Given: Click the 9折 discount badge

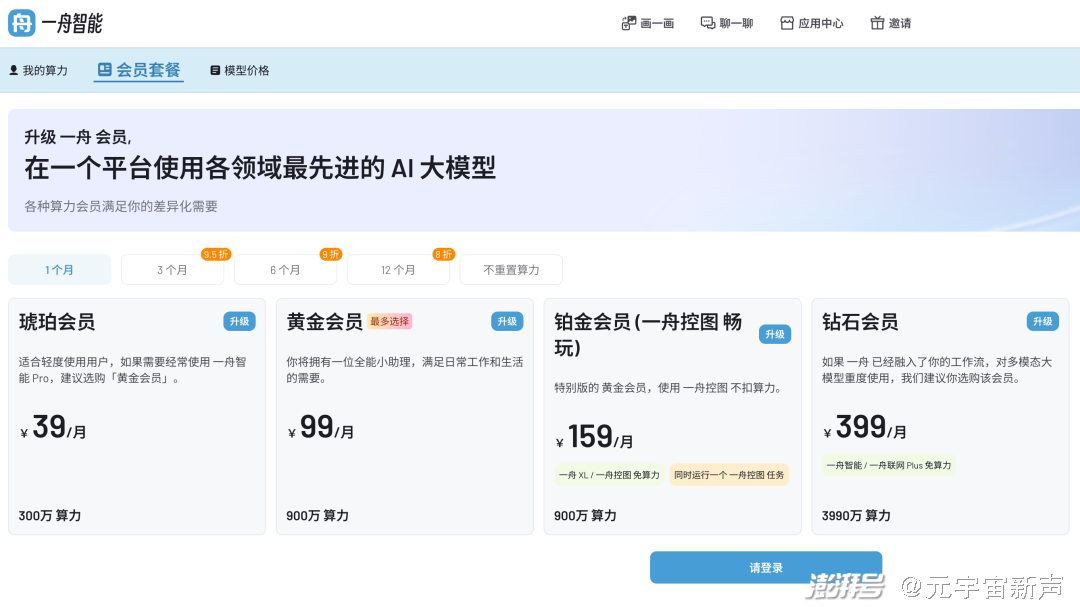Looking at the screenshot, I should 331,254.
